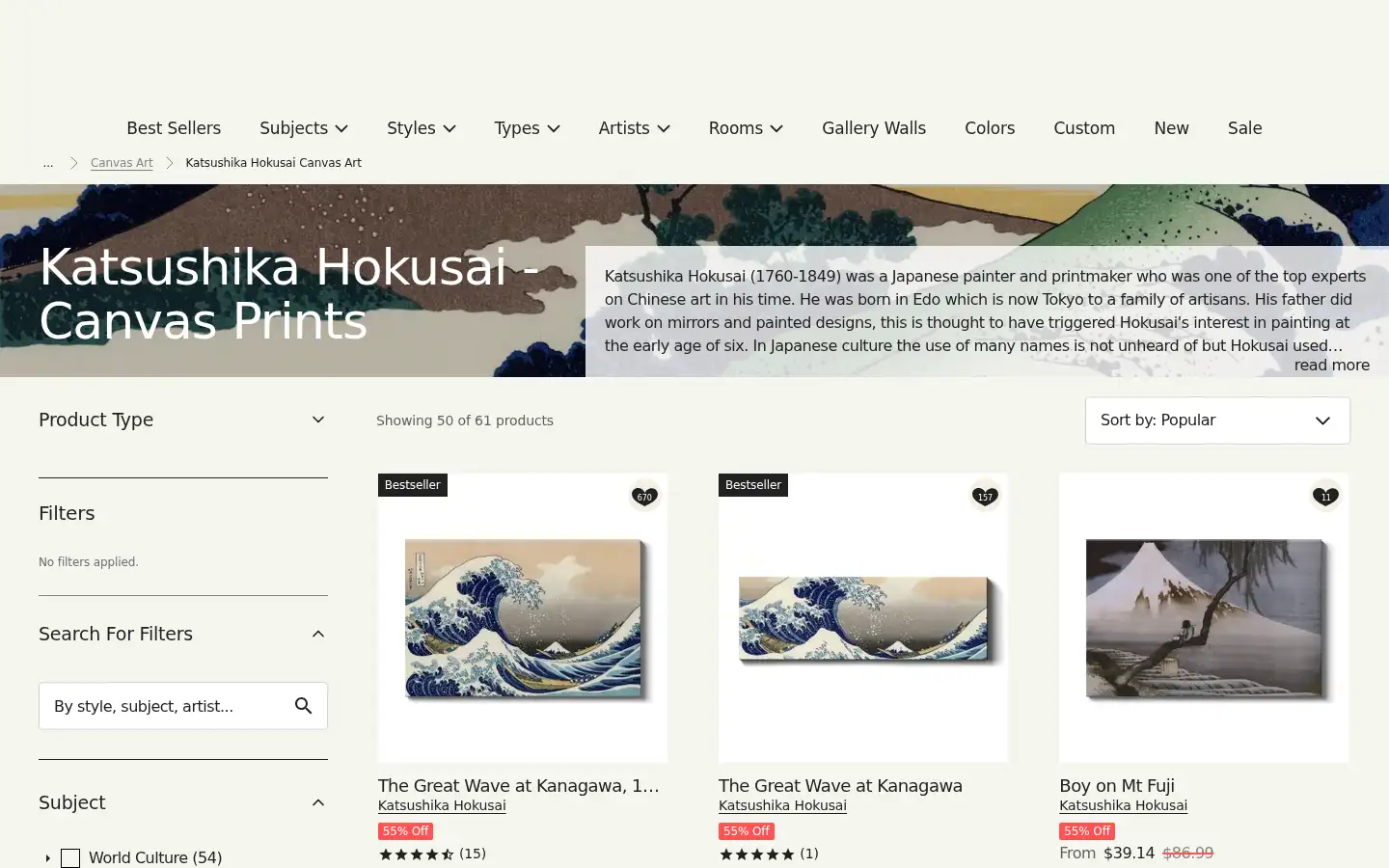The height and width of the screenshot is (868, 1389).
Task: Click the heart icon showing 157 favorites
Action: [985, 496]
